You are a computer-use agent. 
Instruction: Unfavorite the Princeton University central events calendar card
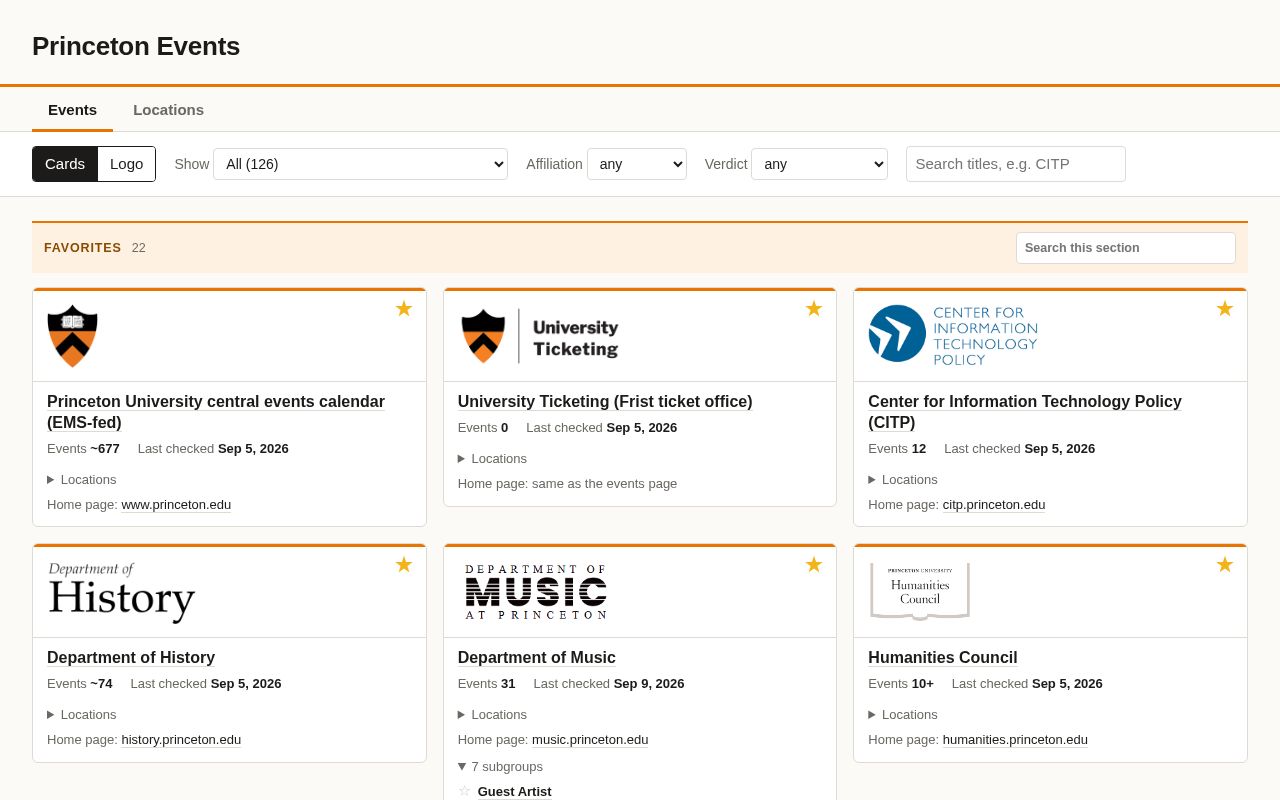[x=404, y=309]
